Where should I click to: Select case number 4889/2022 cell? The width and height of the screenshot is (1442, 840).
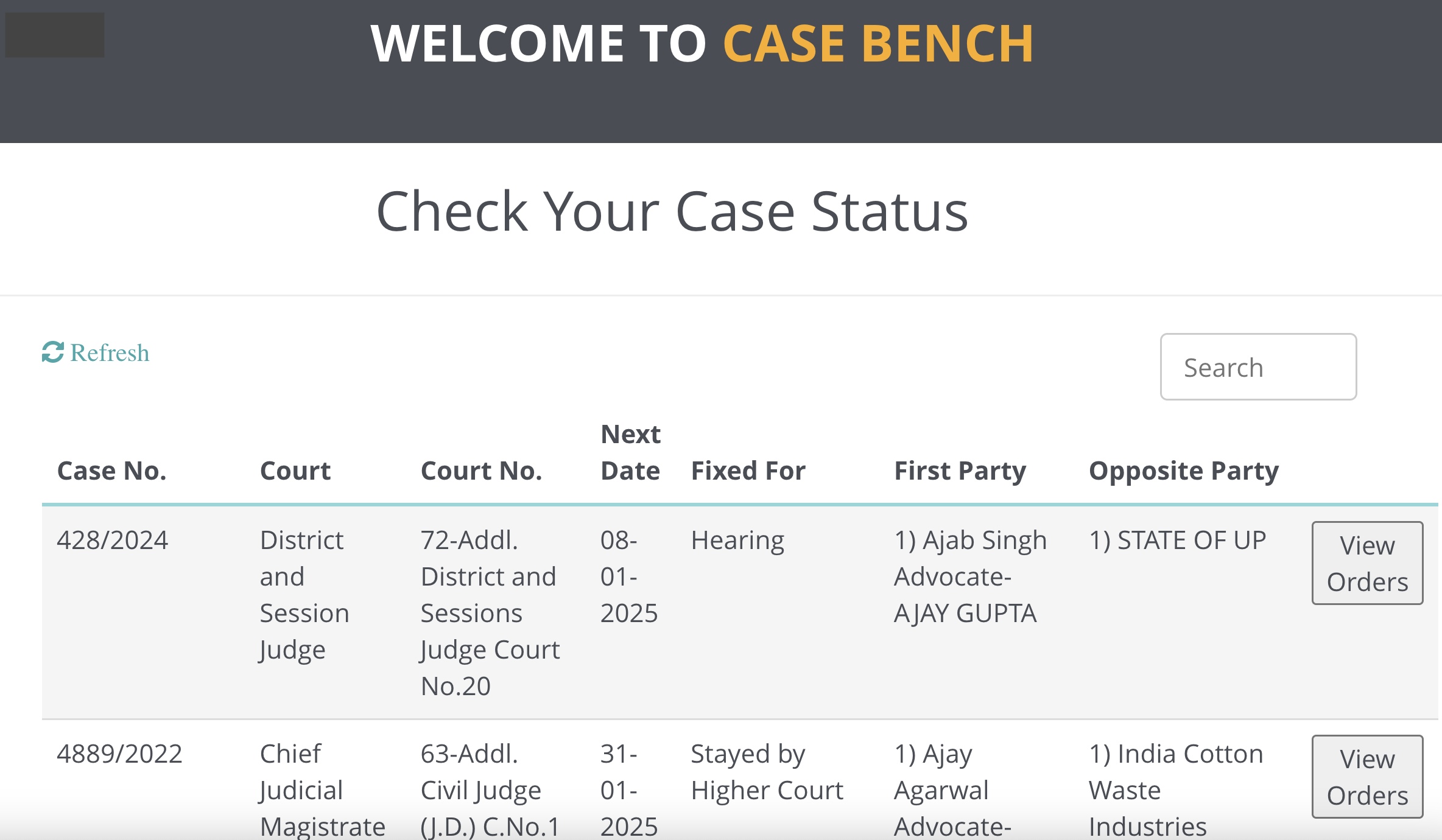(x=119, y=754)
